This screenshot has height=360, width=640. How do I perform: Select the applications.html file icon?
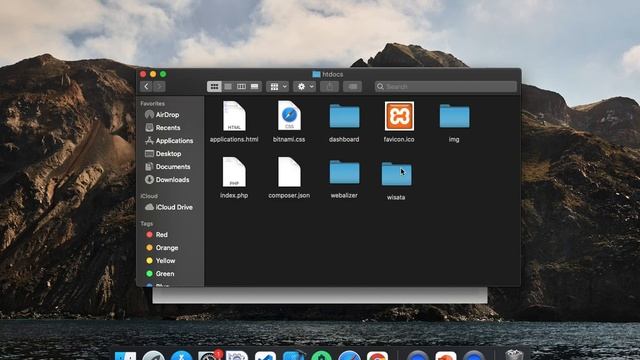pos(234,116)
